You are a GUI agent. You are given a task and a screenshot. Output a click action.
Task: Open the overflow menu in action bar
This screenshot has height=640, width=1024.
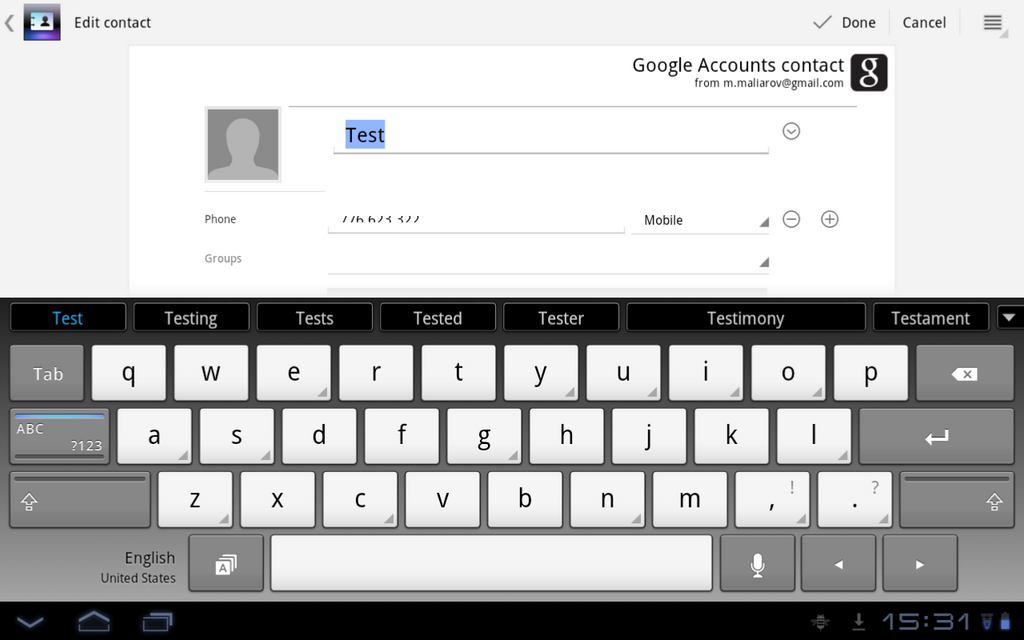click(992, 22)
